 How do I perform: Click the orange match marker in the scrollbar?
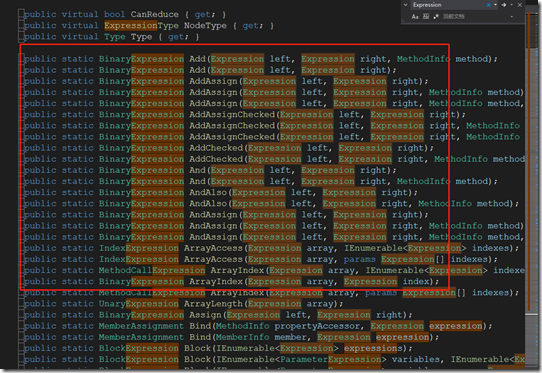pos(528,162)
